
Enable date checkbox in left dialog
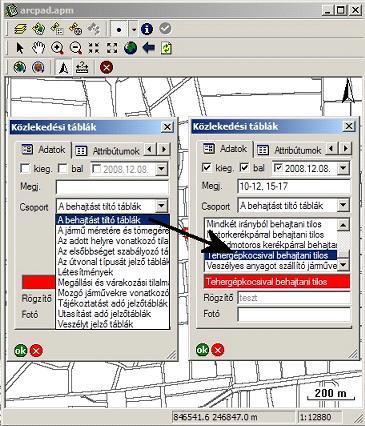coord(96,169)
